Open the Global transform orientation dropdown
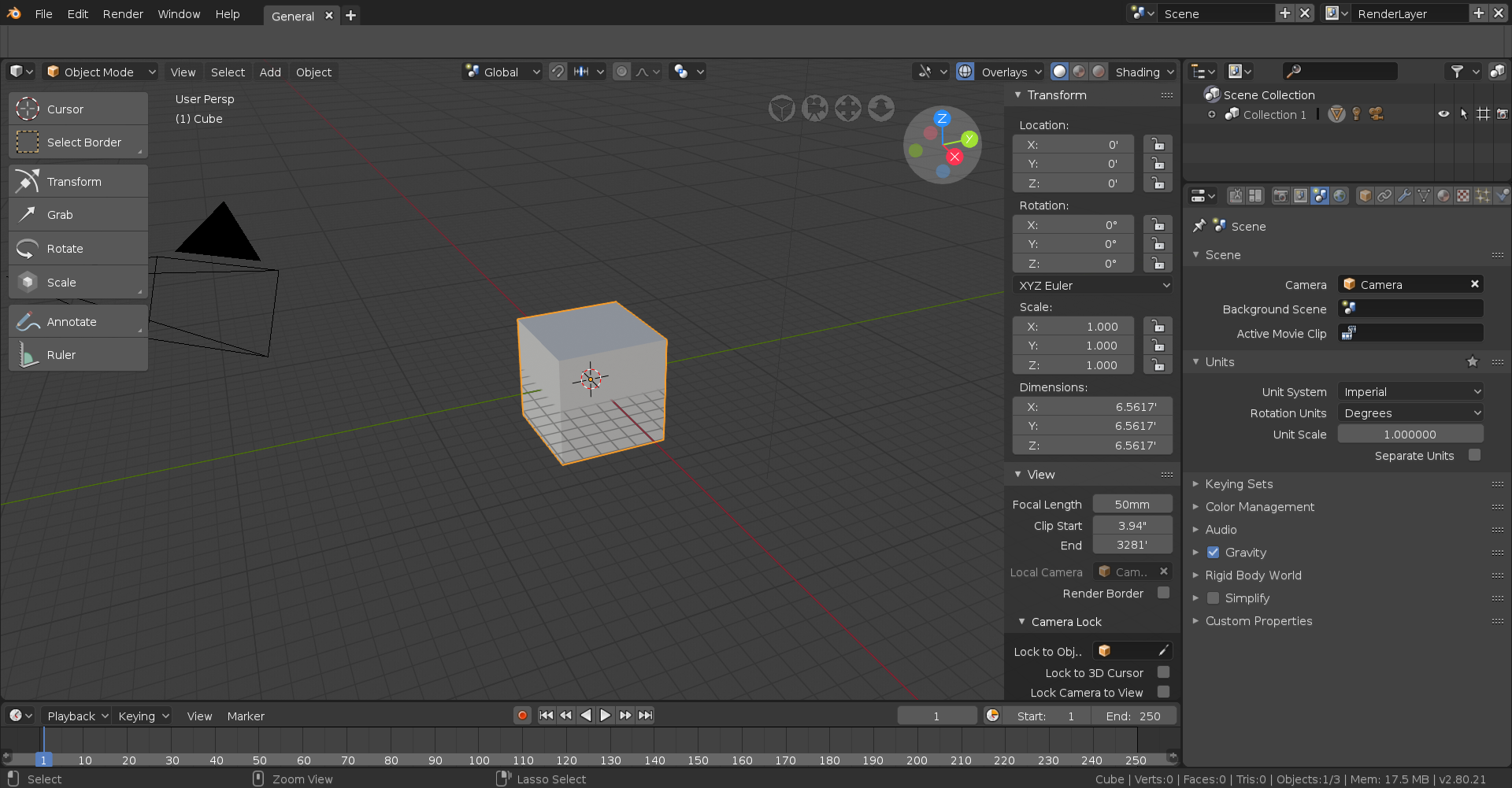Screen dimensions: 1512x788 (502, 72)
